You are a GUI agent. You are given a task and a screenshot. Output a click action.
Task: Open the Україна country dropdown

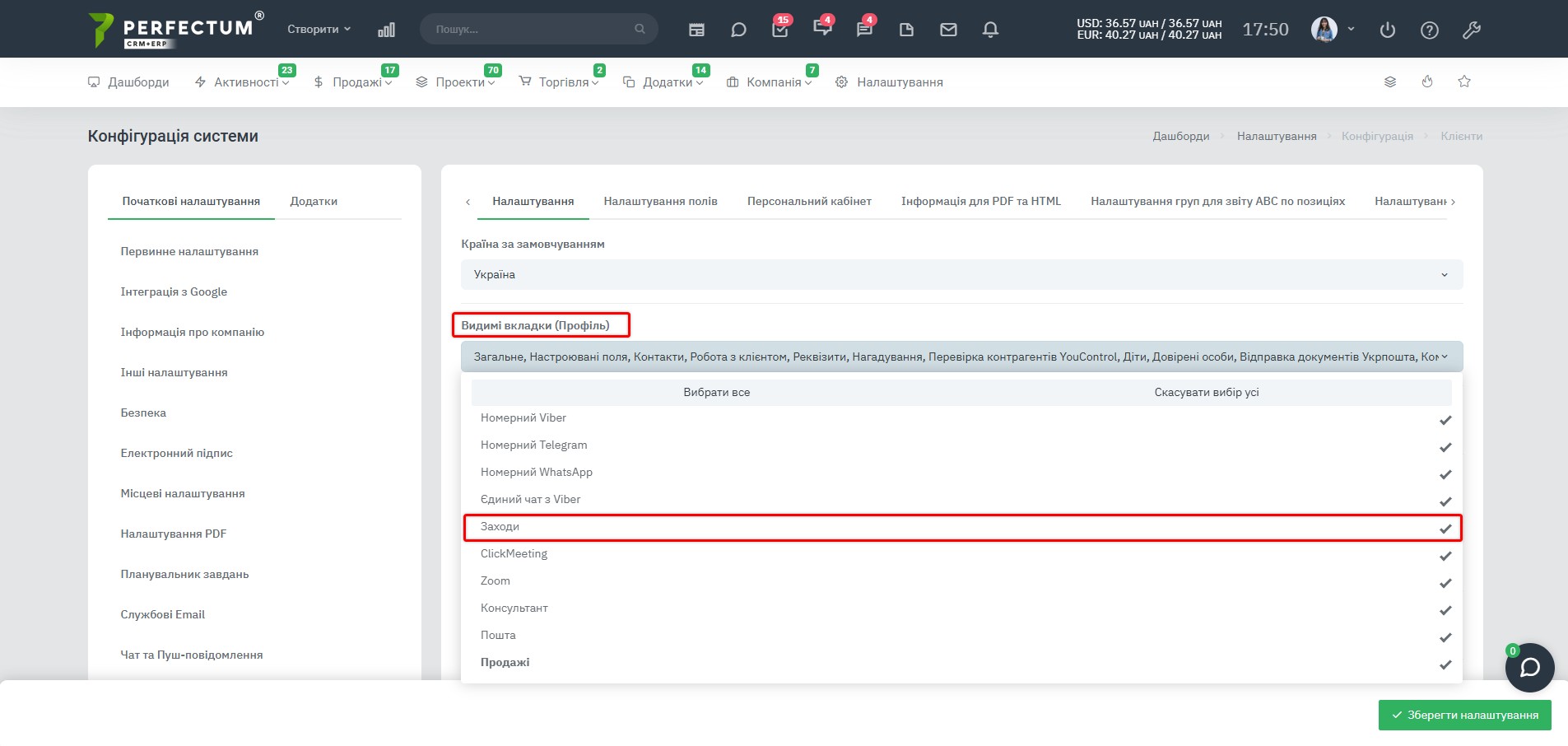click(961, 275)
